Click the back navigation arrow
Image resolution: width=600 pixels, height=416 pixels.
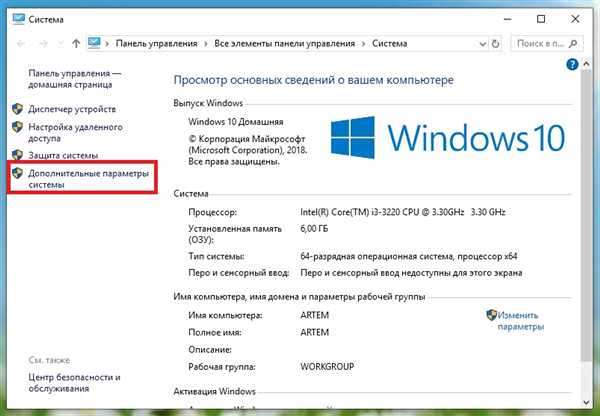[x=21, y=44]
